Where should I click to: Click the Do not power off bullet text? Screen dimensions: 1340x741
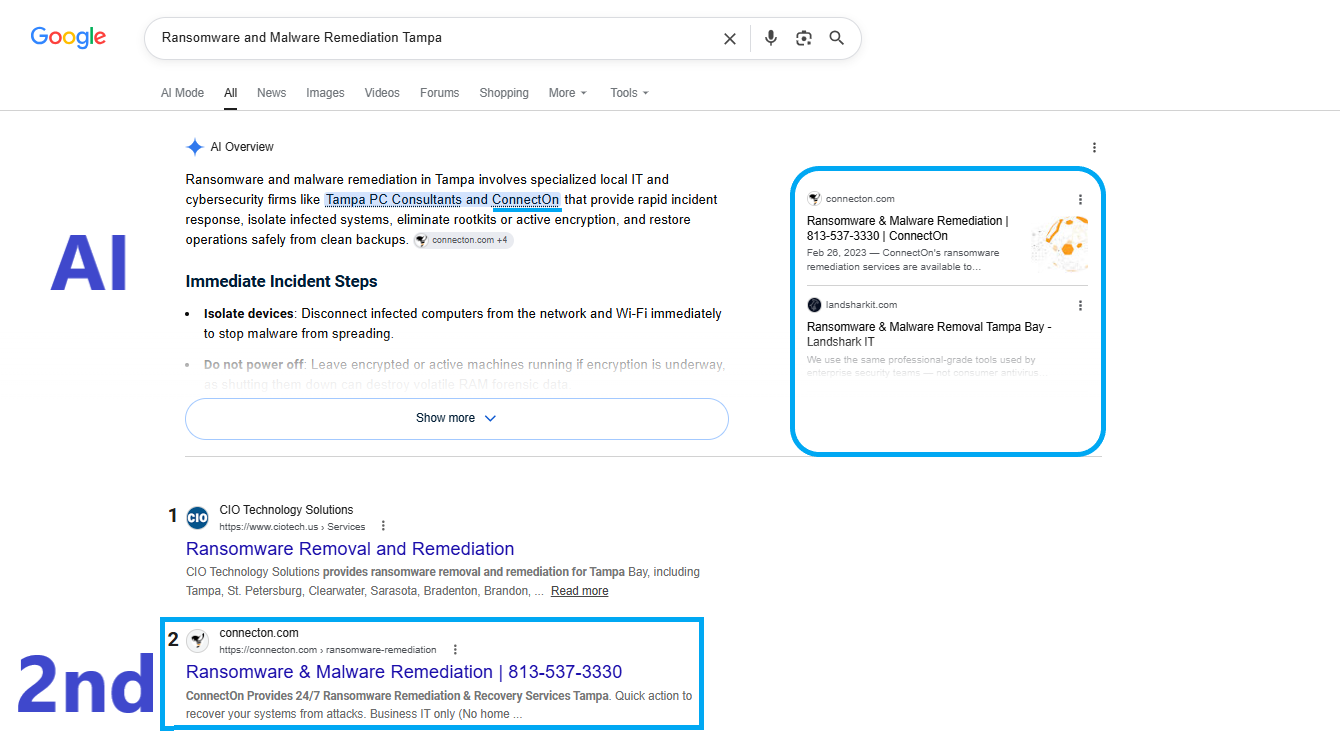[465, 375]
